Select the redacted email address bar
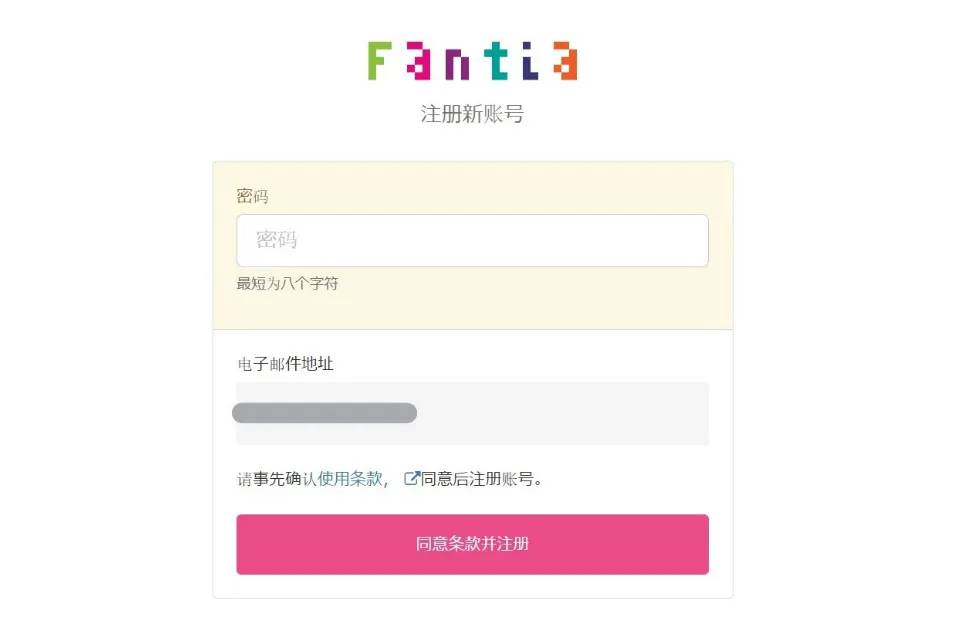Image resolution: width=960 pixels, height=640 pixels. (x=324, y=413)
